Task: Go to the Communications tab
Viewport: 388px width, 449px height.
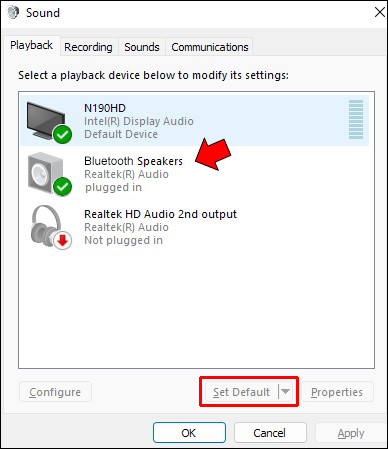Action: tap(210, 47)
